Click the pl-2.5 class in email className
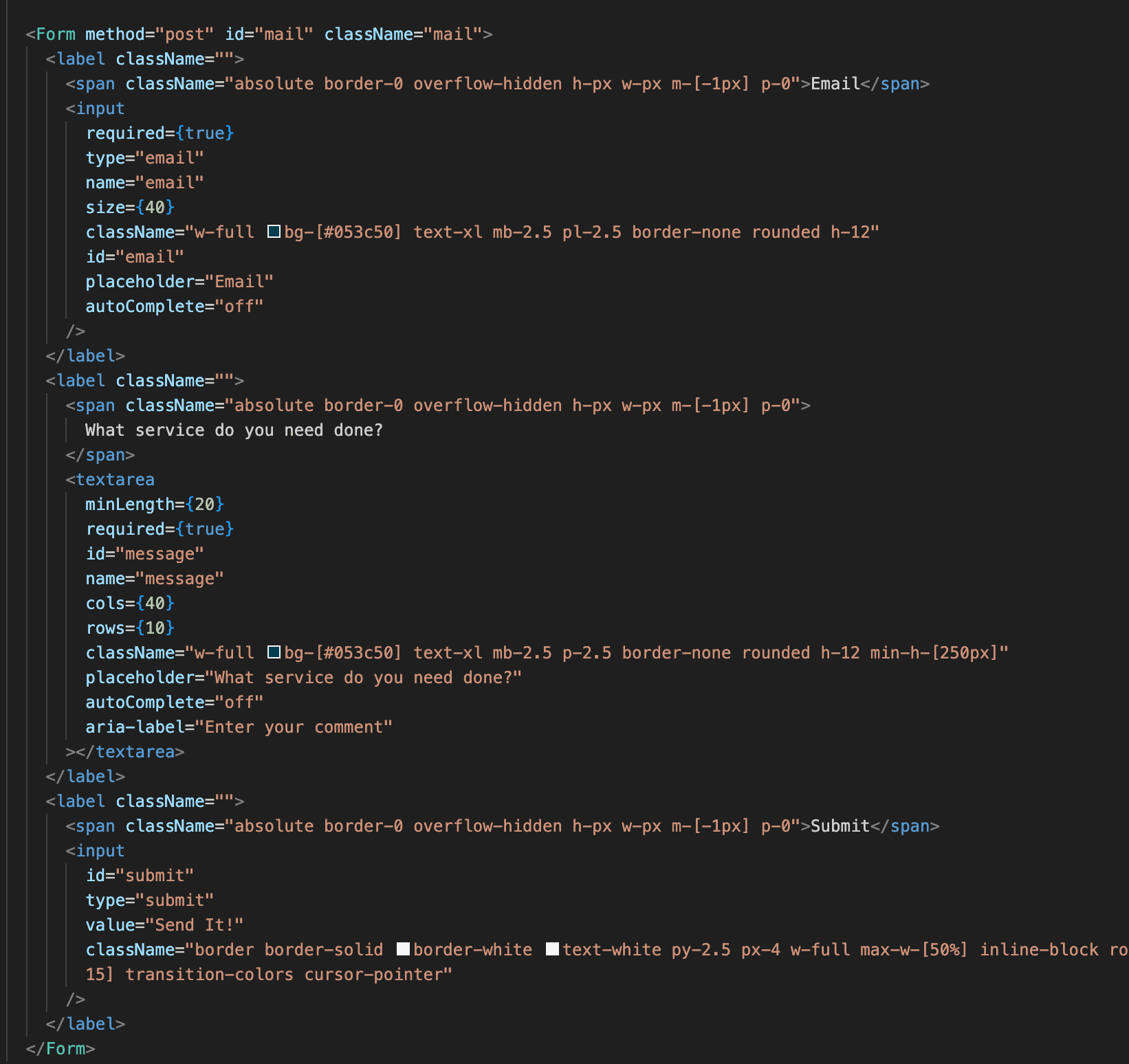 click(x=592, y=232)
